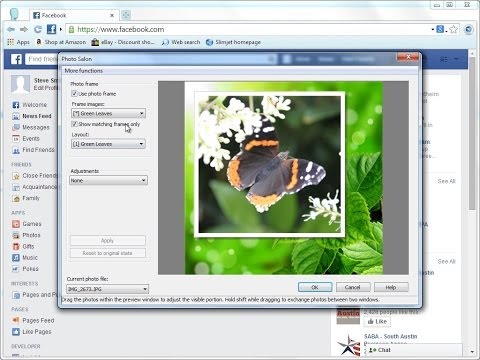Open Find Friends in sidebar
Image resolution: width=480 pixels, height=360 pixels.
coord(33,150)
